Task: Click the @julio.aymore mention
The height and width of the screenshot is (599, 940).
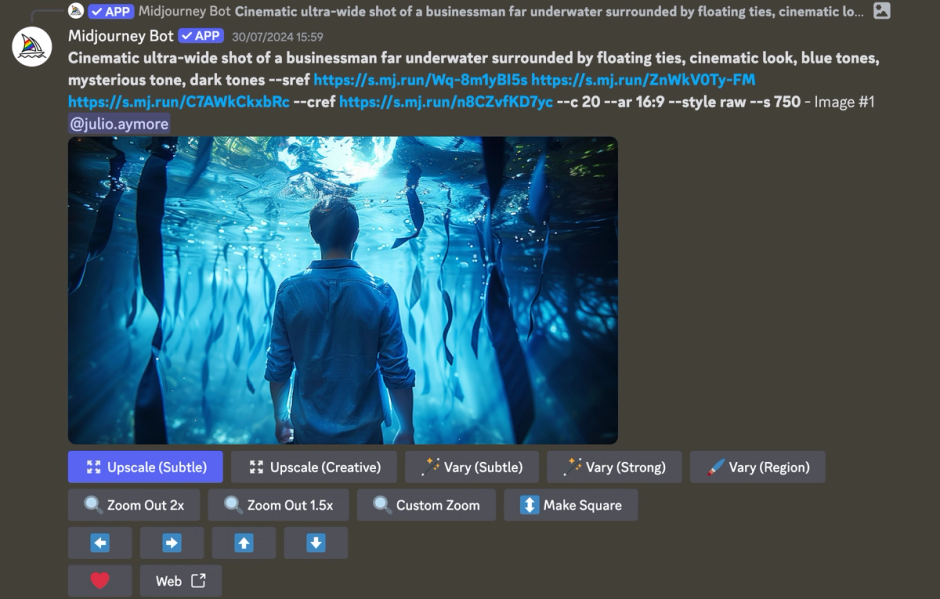Action: 119,124
